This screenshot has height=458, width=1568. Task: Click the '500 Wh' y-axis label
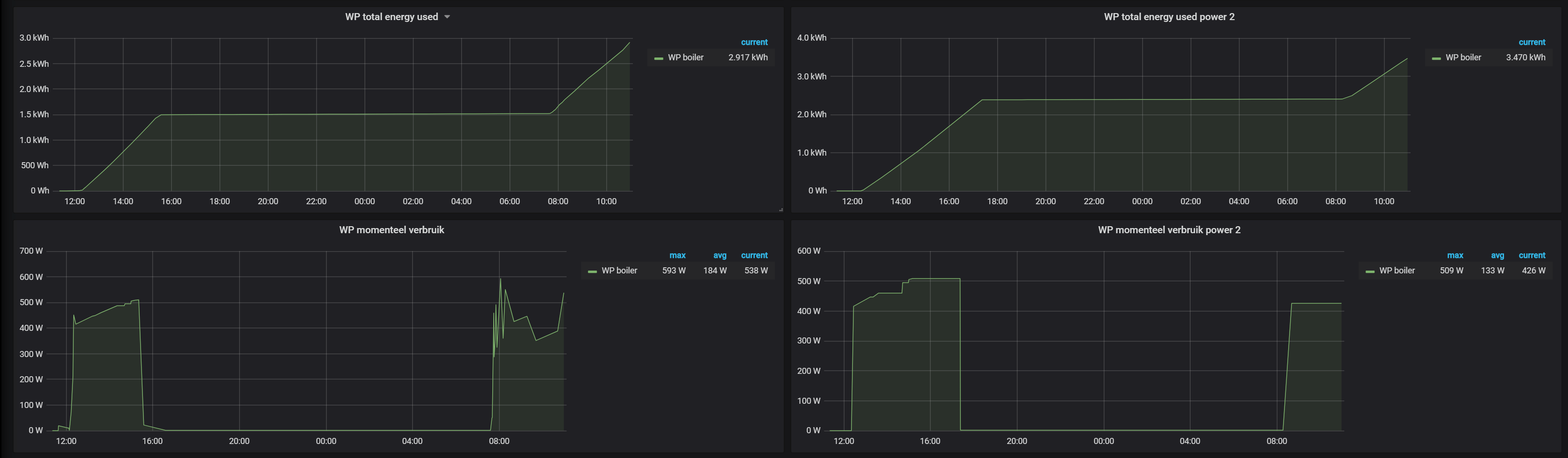(35, 165)
